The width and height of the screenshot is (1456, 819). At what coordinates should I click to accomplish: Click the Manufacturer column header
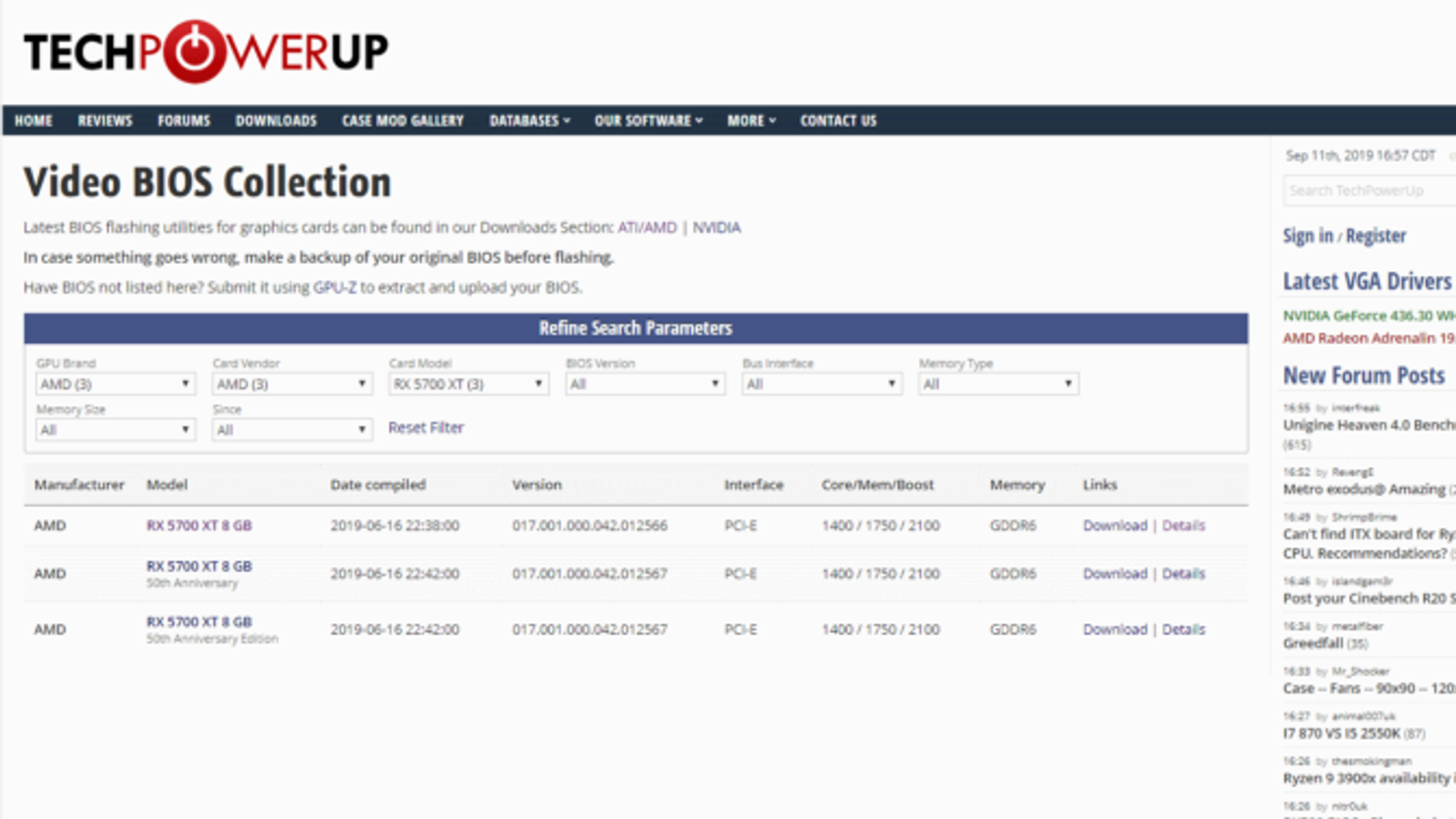(x=79, y=485)
